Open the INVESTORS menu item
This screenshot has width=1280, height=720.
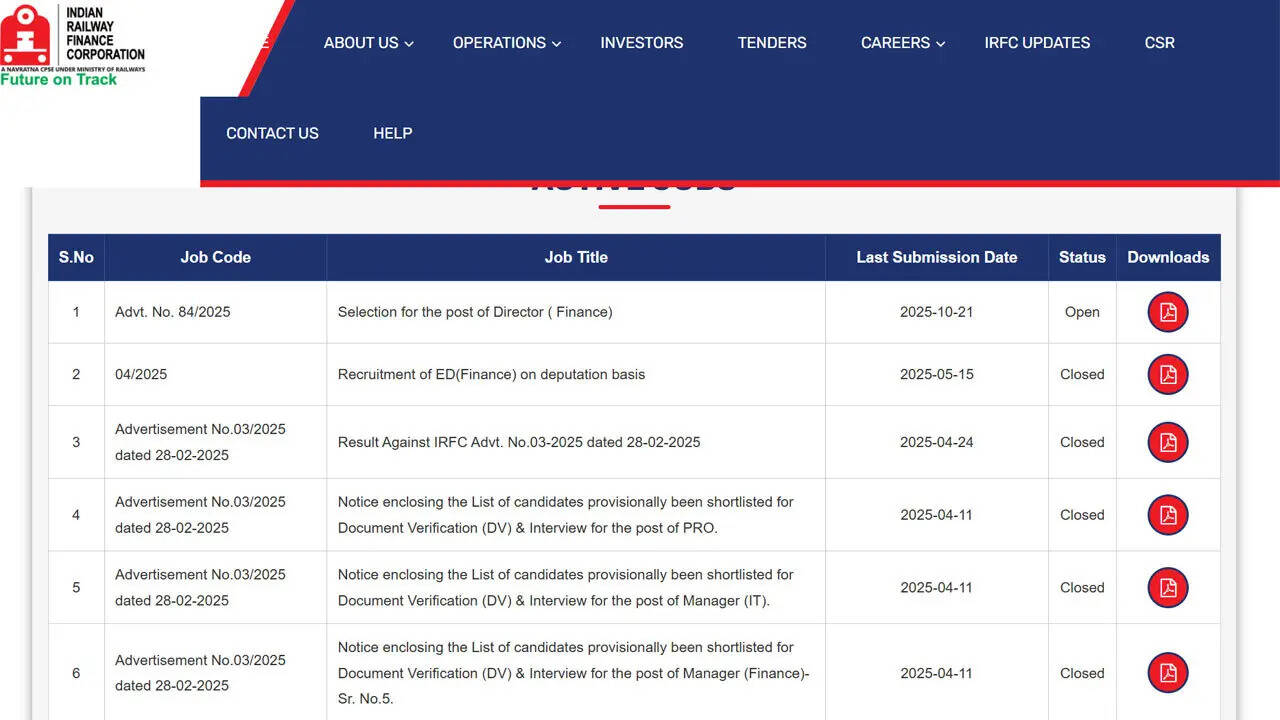641,43
